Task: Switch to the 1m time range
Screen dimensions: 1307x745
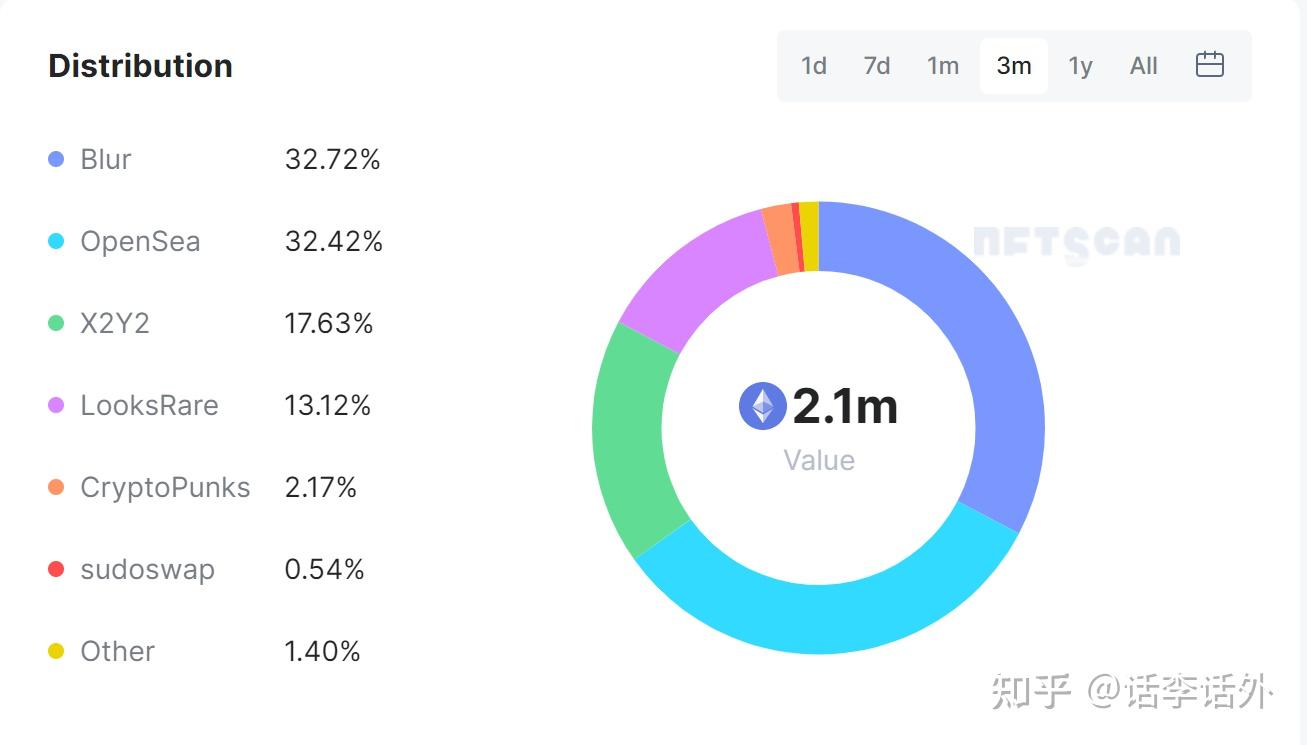Action: (943, 66)
